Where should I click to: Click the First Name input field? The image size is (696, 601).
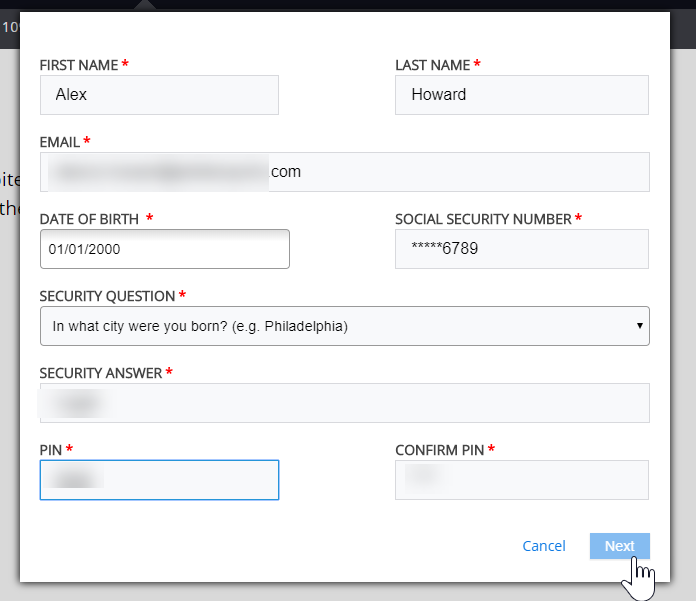click(x=159, y=95)
